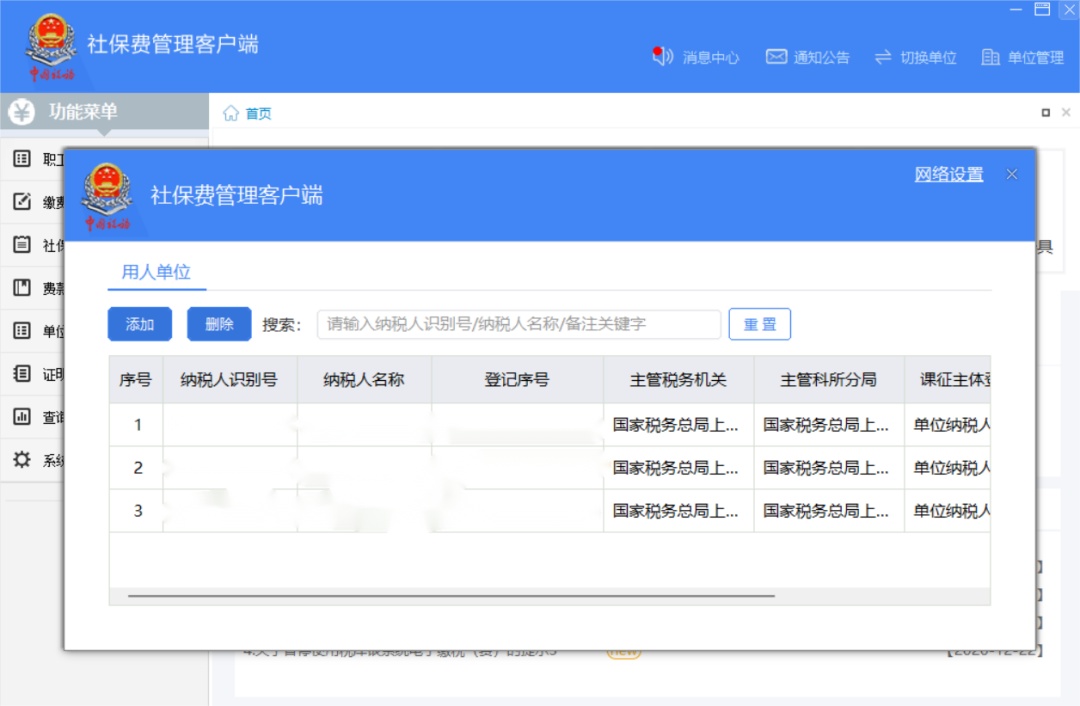The image size is (1080, 706).
Task: Click the pencil edit sidebar icon
Action: click(x=22, y=201)
